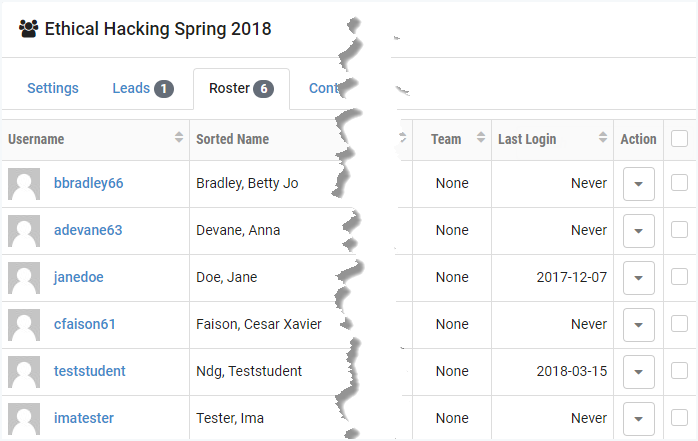Viewport: 698px width, 441px height.
Task: Check the row checkbox for bbradley66
Action: click(680, 183)
